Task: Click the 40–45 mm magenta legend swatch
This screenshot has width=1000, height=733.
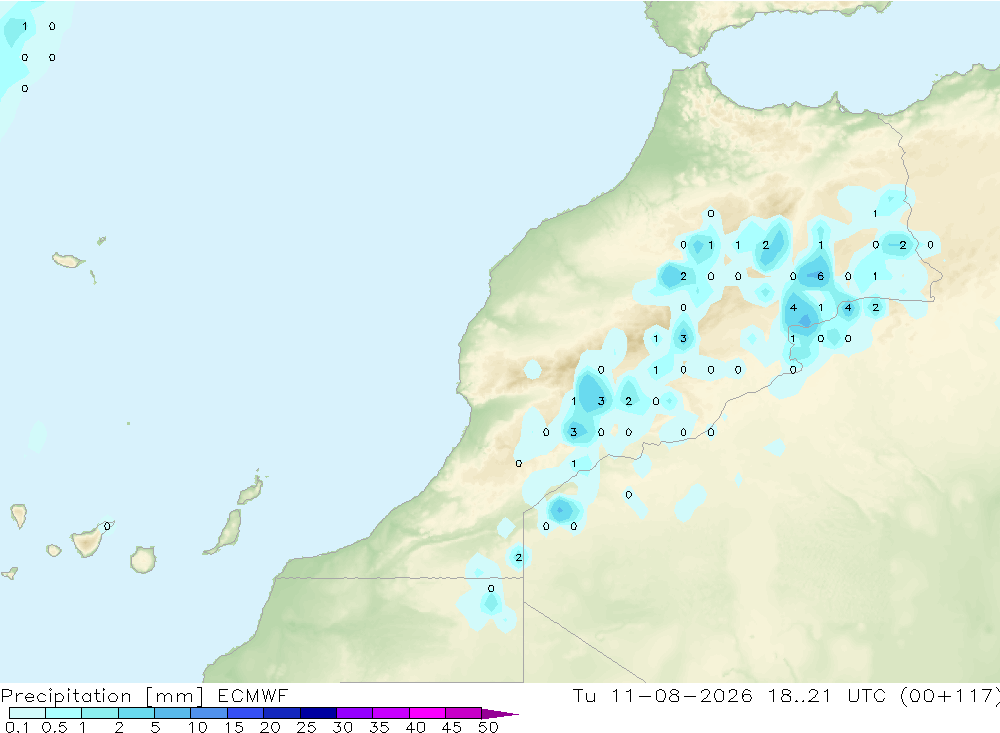Action: tap(427, 713)
